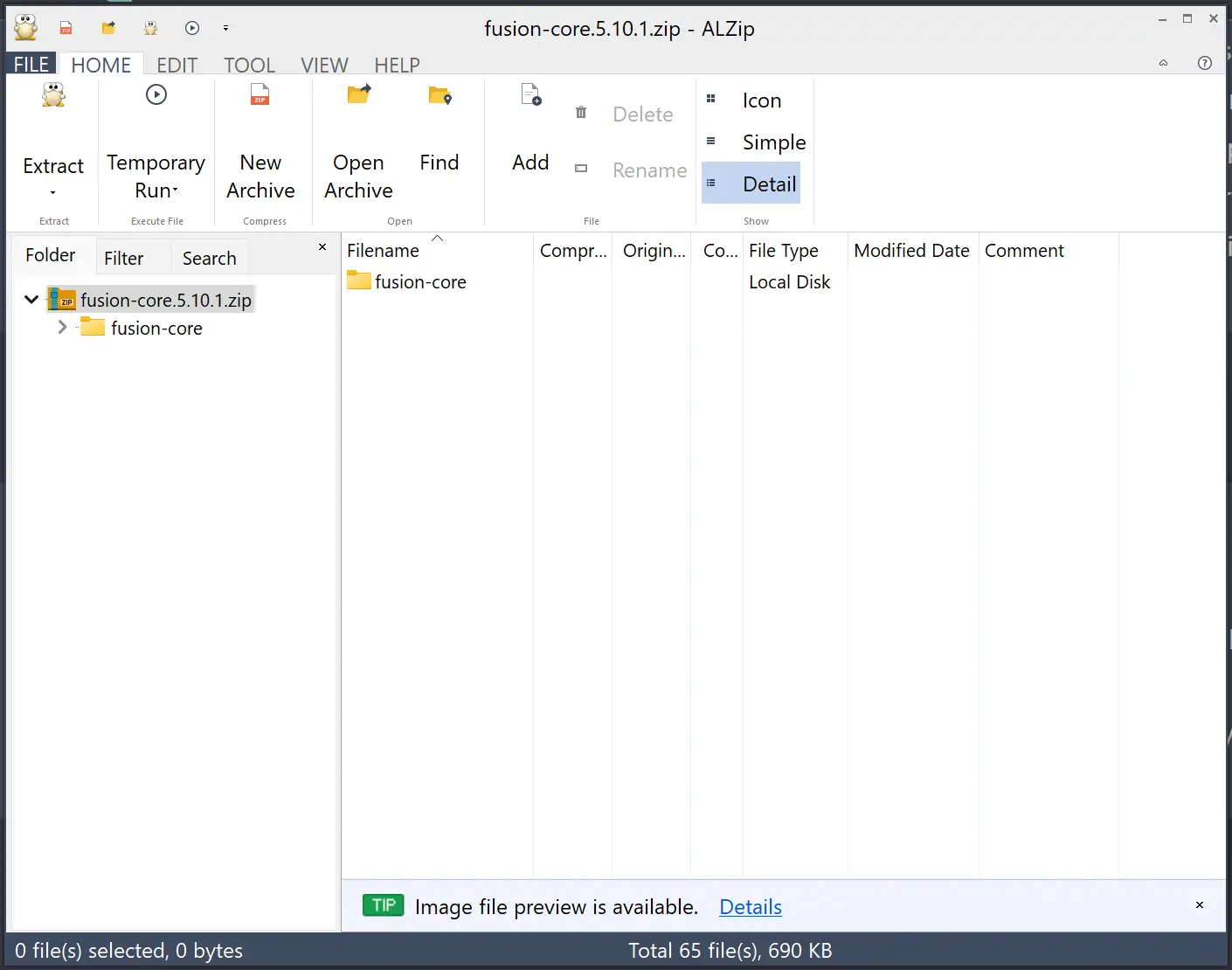Click the ALZip egg mascot logo in title bar
Screen dimensions: 1232x970
point(26,27)
